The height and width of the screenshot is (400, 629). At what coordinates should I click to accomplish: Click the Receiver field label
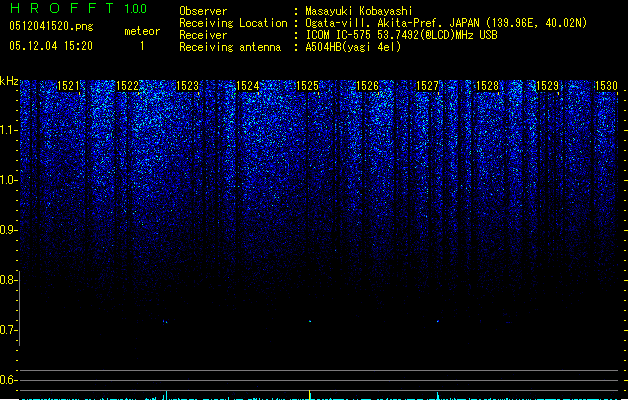203,35
